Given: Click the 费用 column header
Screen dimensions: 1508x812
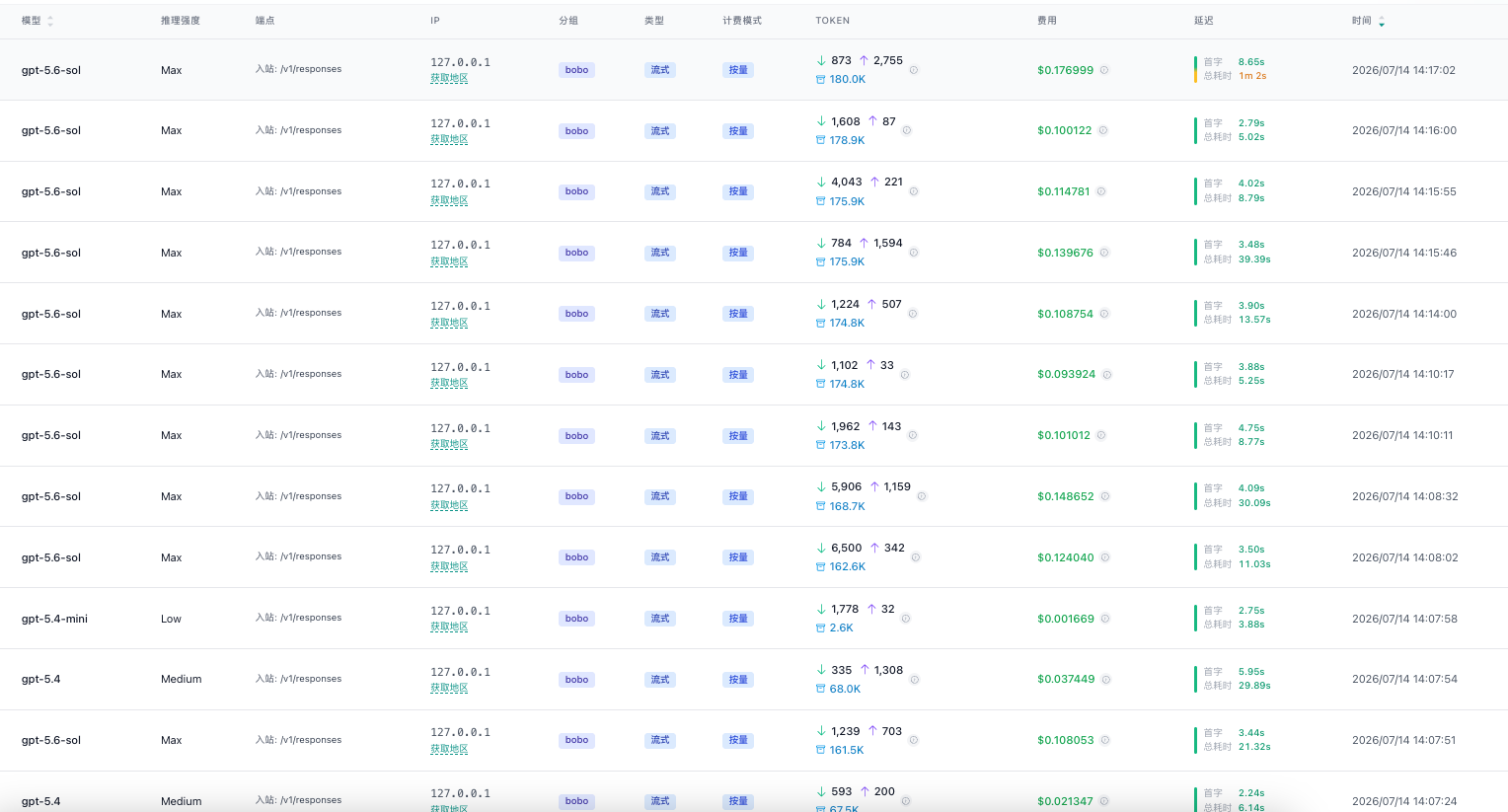Looking at the screenshot, I should (1047, 21).
